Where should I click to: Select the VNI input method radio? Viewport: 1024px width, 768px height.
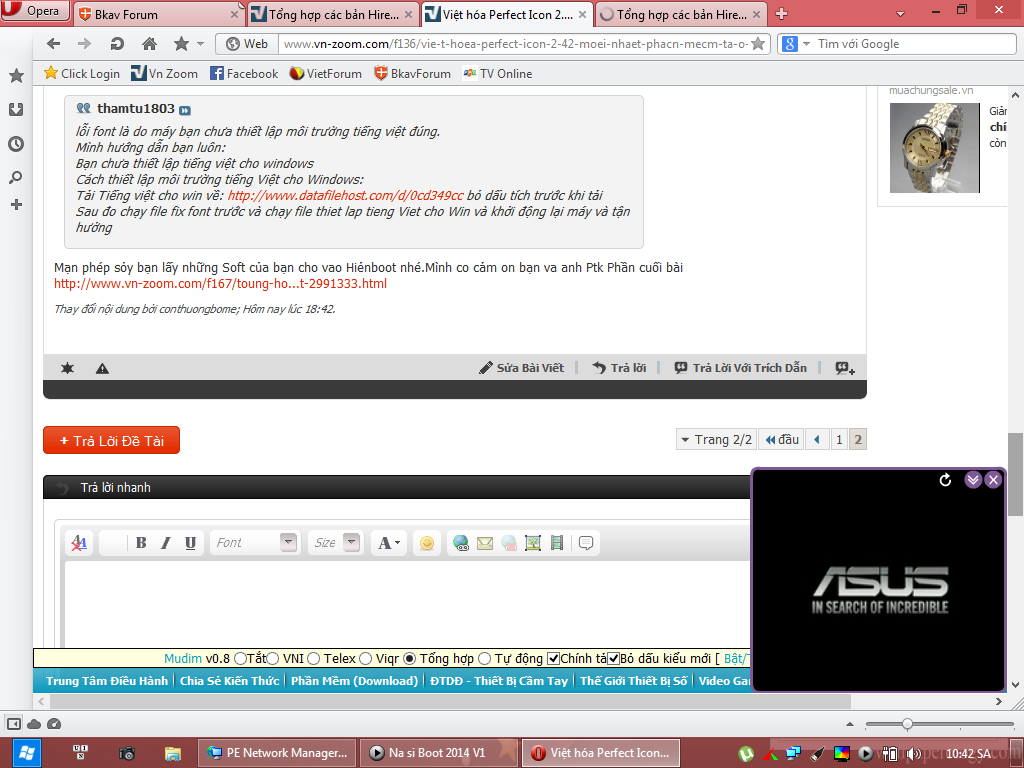pyautogui.click(x=273, y=658)
